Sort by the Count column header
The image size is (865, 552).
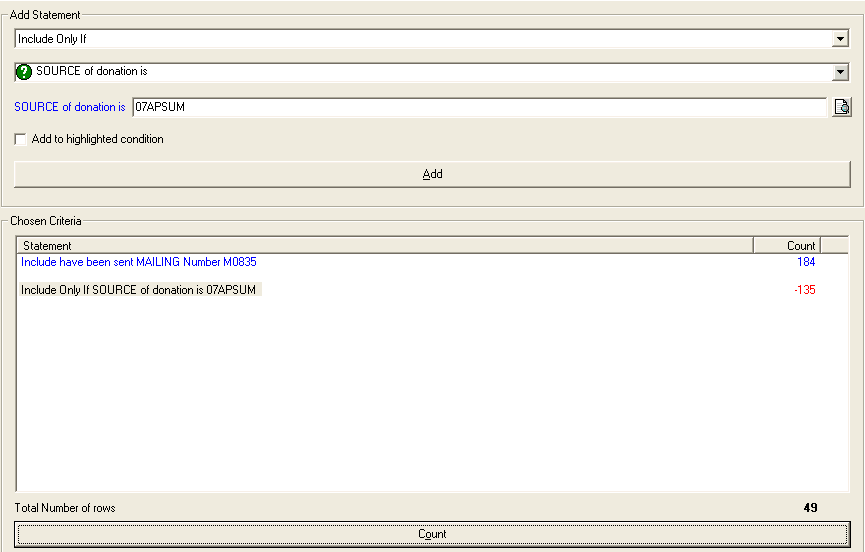coord(786,245)
